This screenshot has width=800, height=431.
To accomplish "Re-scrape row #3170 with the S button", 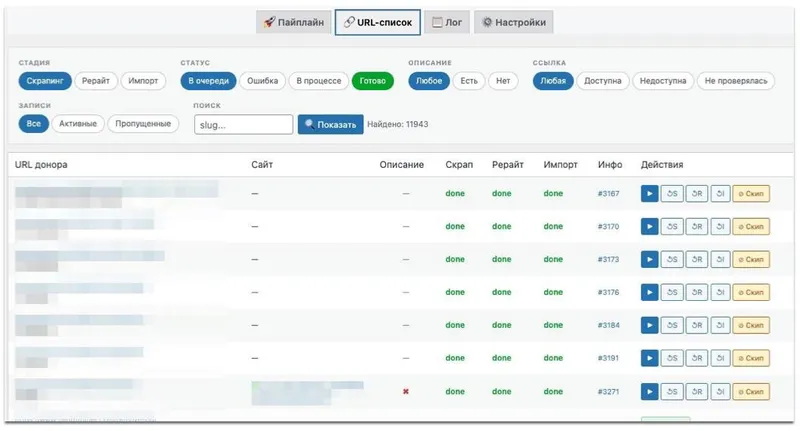I will click(x=672, y=226).
